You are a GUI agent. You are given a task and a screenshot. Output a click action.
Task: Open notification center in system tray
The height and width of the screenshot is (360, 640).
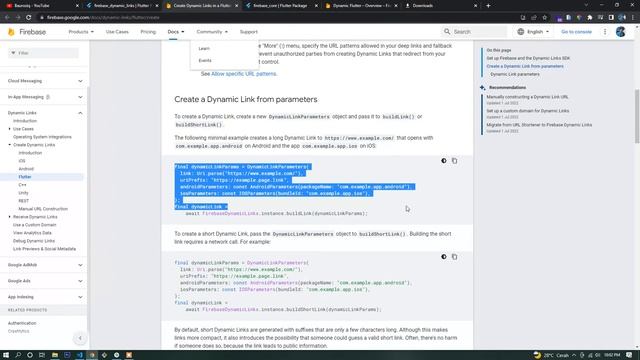point(629,355)
